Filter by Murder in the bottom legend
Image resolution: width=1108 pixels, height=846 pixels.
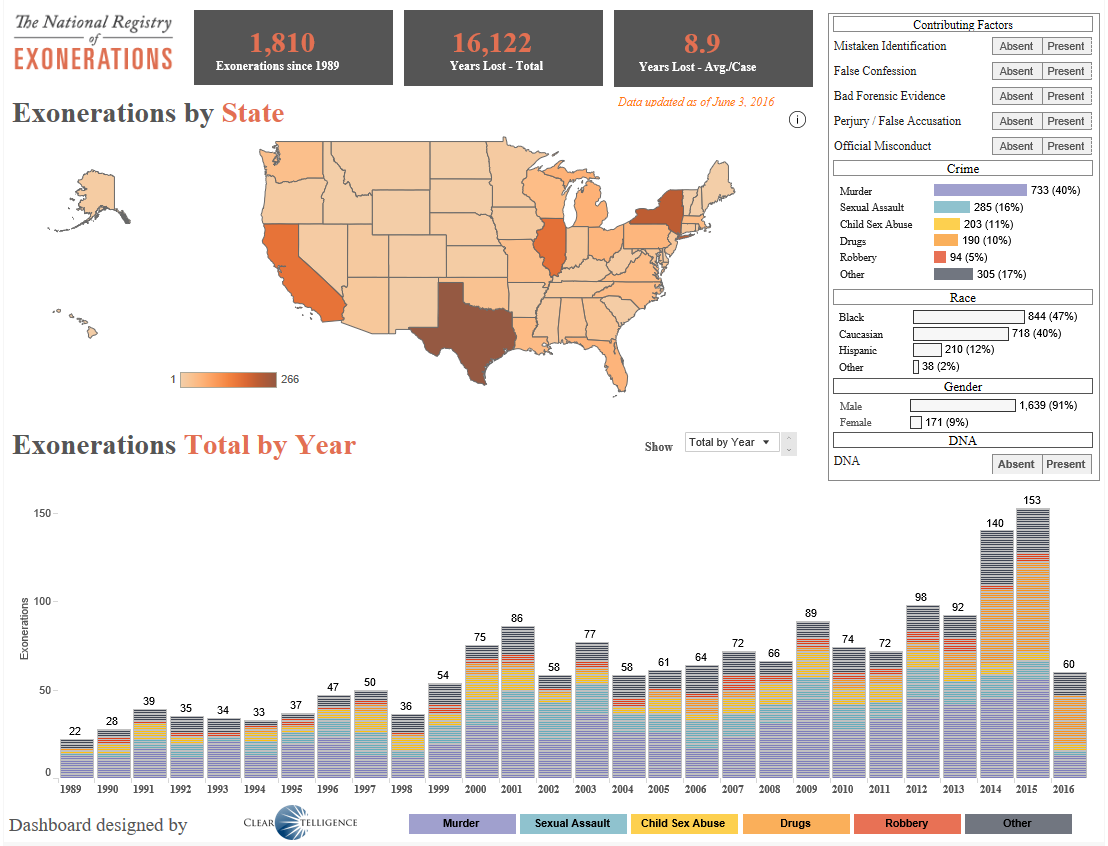[x=461, y=824]
